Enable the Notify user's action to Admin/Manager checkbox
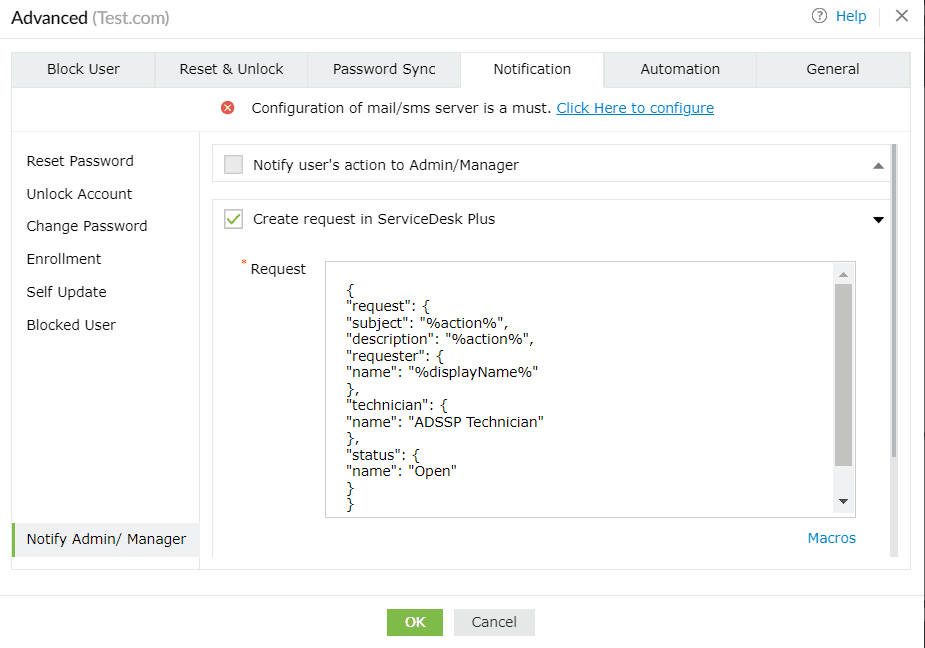The width and height of the screenshot is (925, 648). click(x=233, y=164)
